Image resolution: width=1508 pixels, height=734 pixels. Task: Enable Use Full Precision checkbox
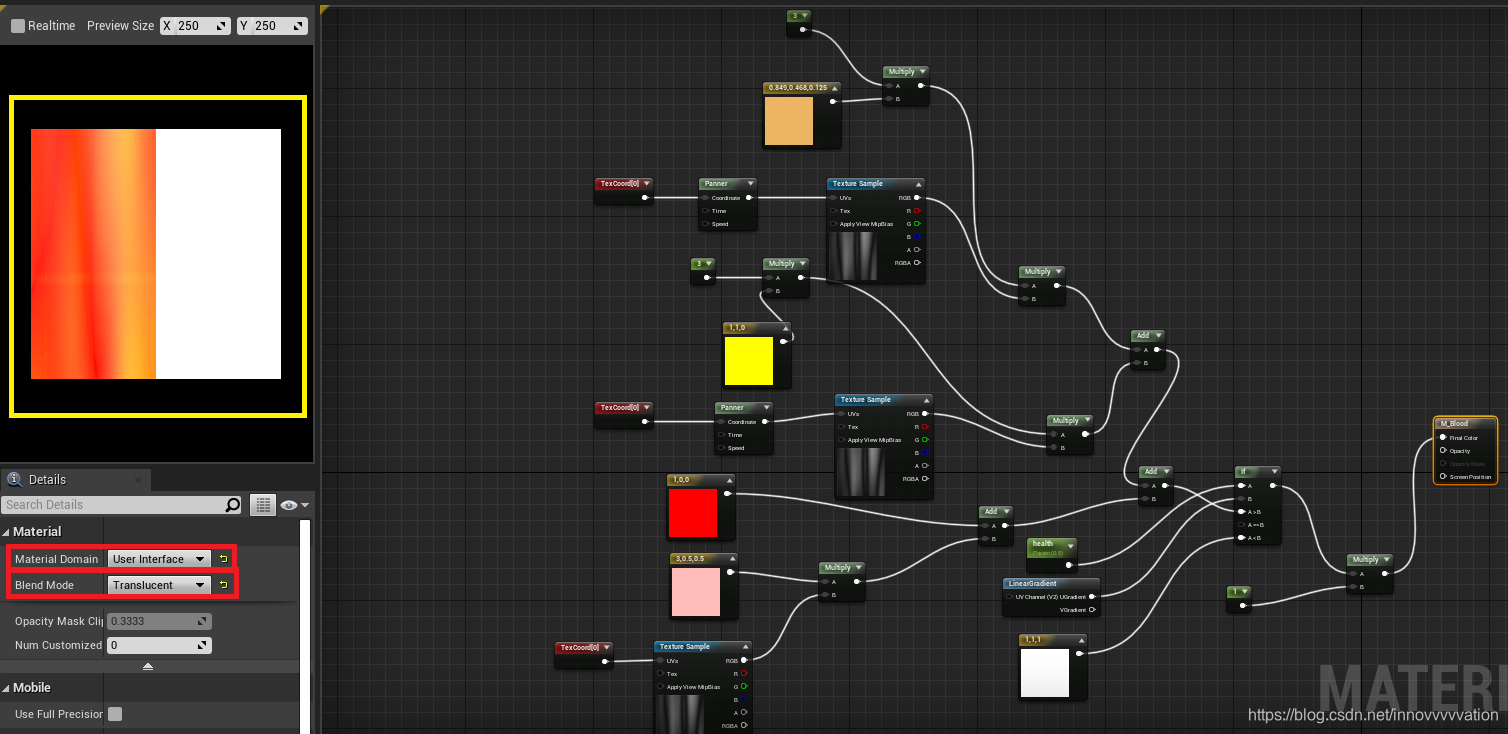click(x=115, y=714)
